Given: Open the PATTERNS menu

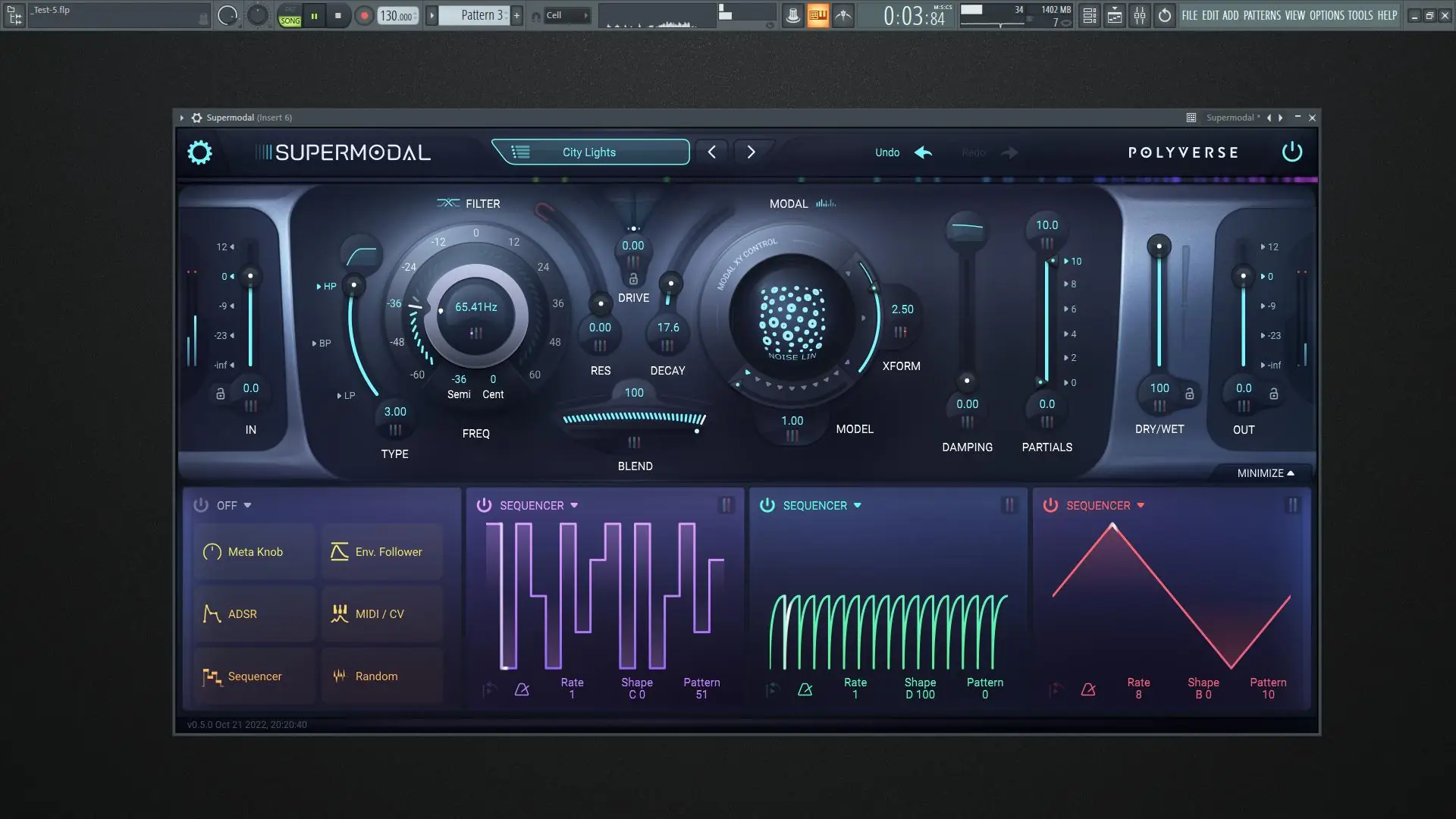Looking at the screenshot, I should tap(1262, 15).
